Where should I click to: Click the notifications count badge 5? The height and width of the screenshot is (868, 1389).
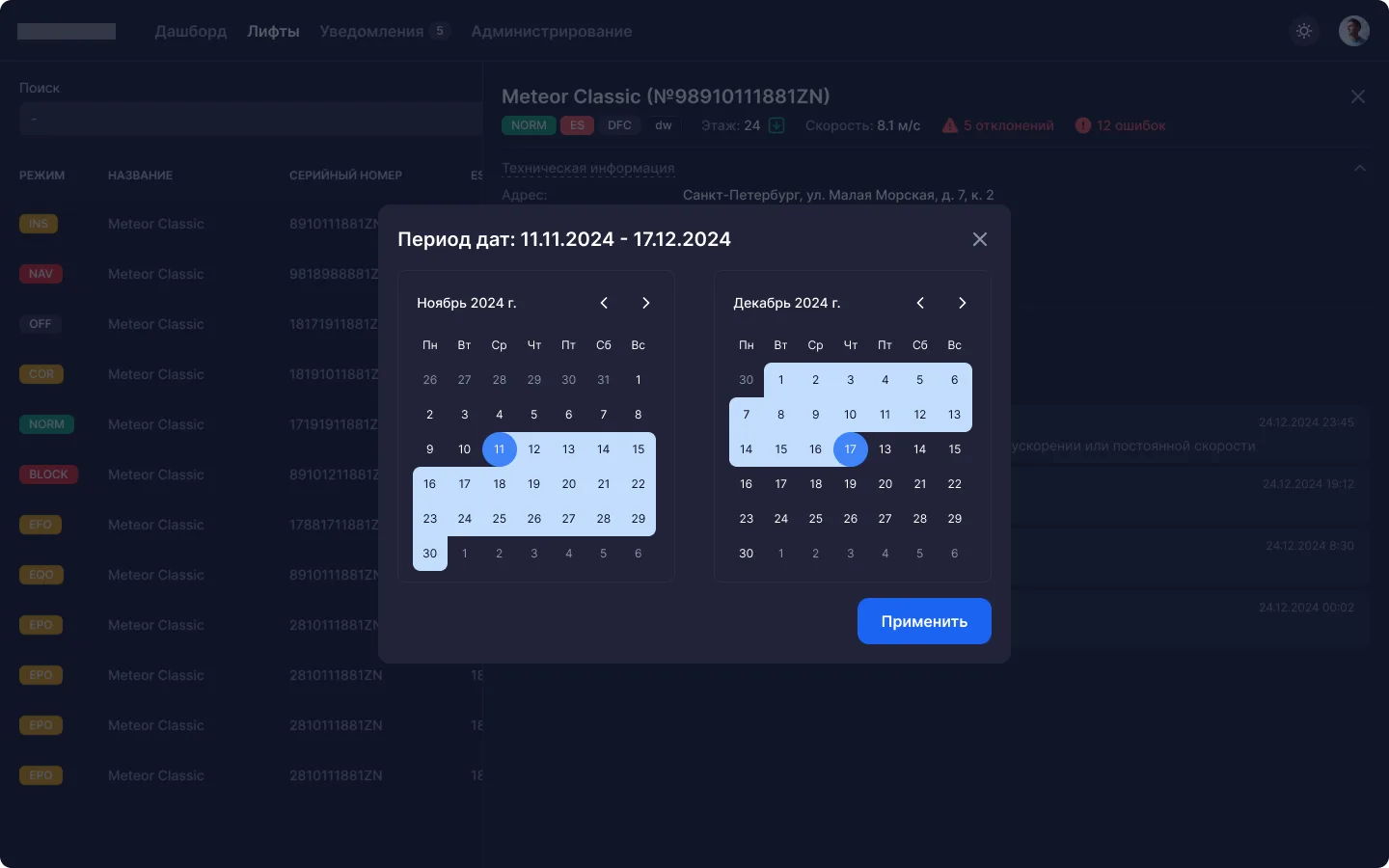440,31
